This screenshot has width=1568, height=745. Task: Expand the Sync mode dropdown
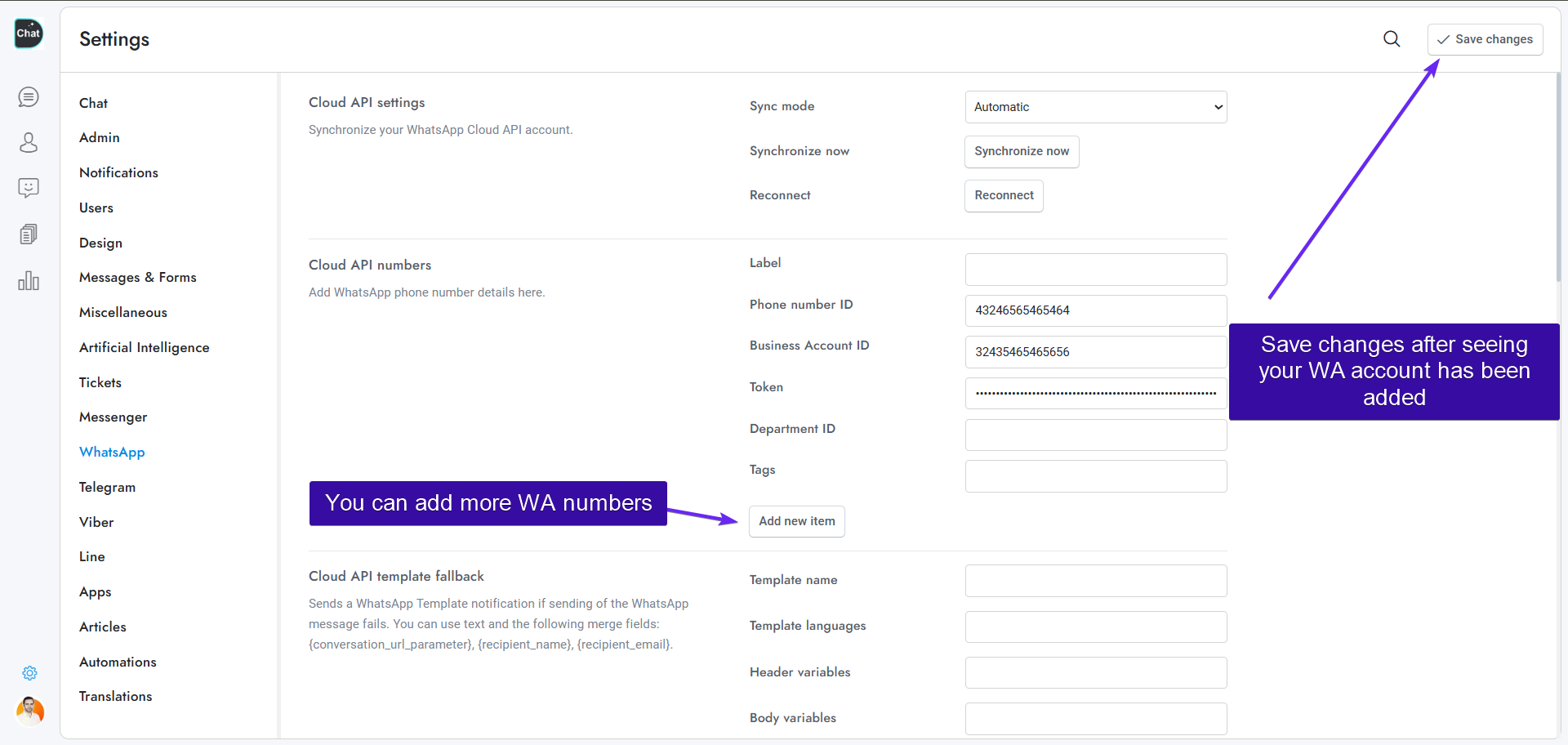coord(1095,107)
